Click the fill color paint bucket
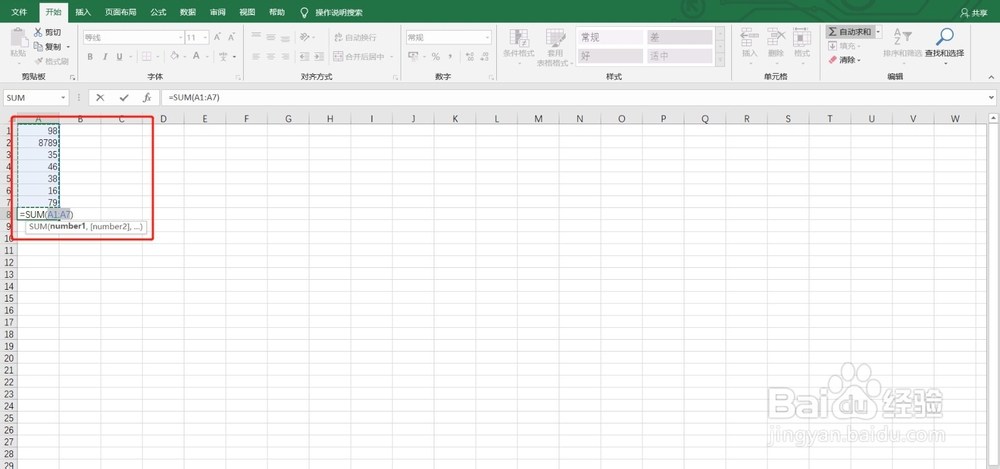The width and height of the screenshot is (1000, 469). (174, 57)
